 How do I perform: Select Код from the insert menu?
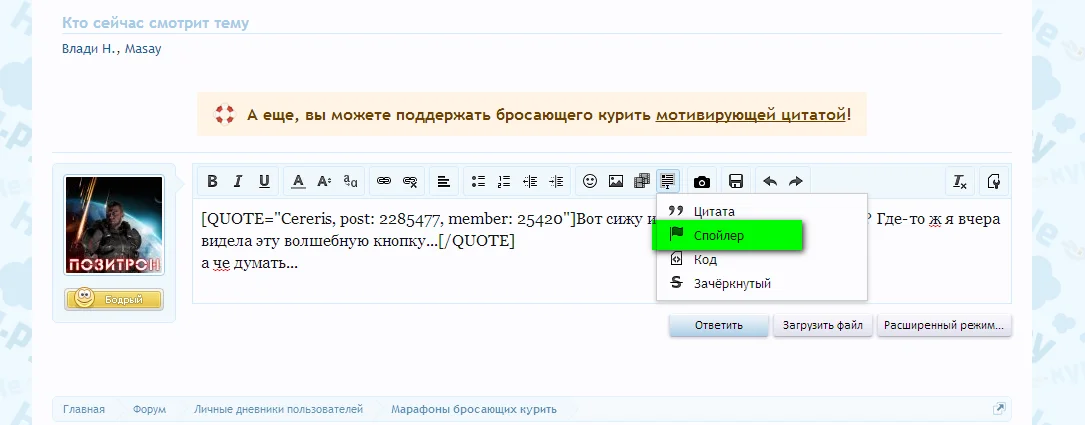coord(762,260)
